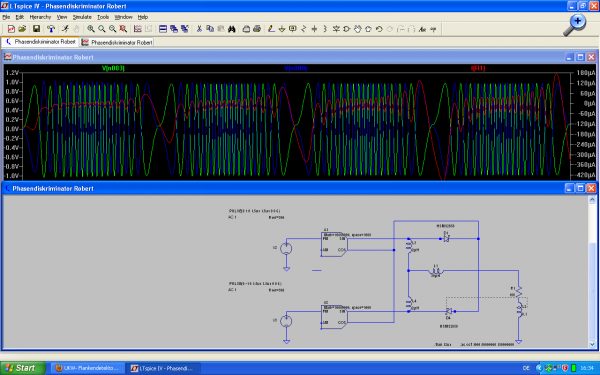Create a new schematic from the toolbar
The height and width of the screenshot is (375, 600).
point(11,29)
